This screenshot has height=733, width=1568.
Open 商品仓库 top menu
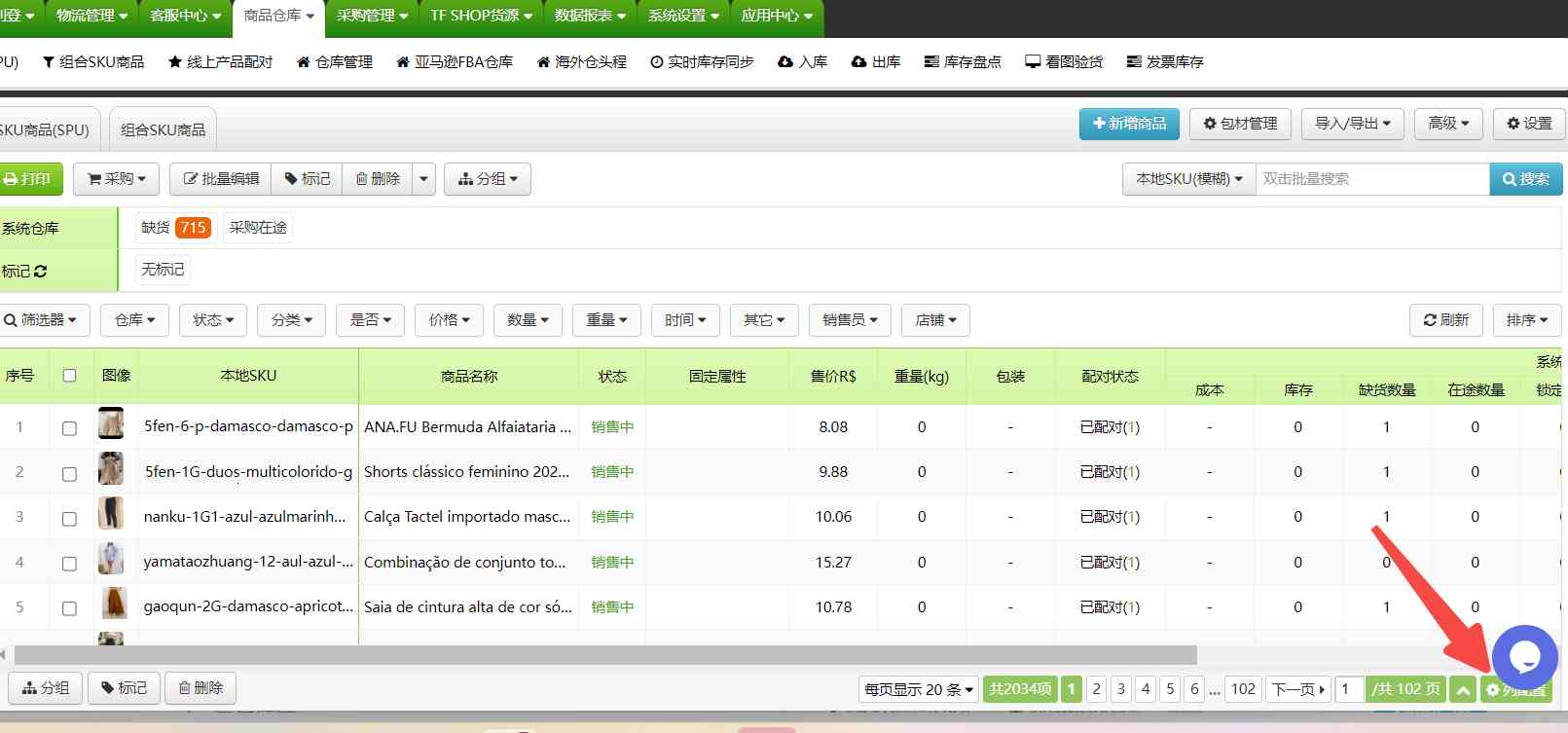pos(278,16)
